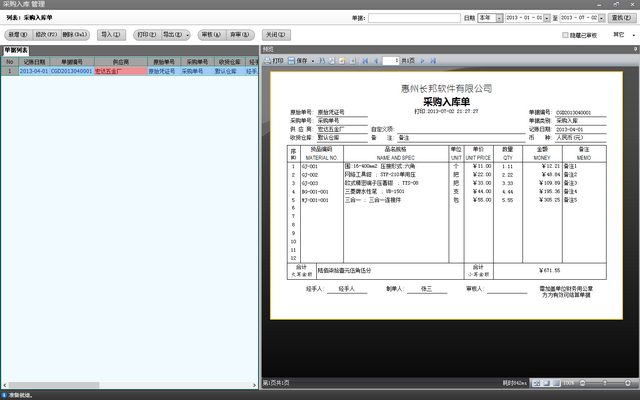Click the green page outline icon
This screenshot has width=640, height=400.
pos(353,61)
